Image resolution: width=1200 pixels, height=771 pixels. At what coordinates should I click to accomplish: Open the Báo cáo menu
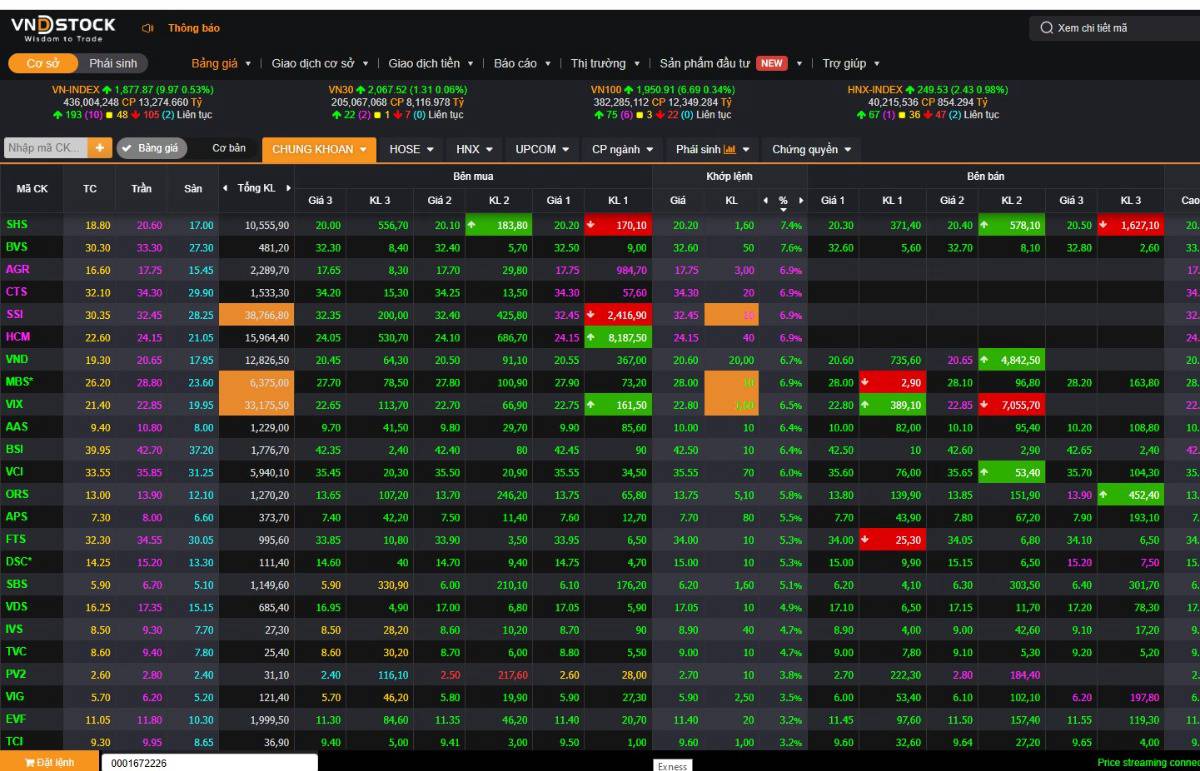[523, 63]
